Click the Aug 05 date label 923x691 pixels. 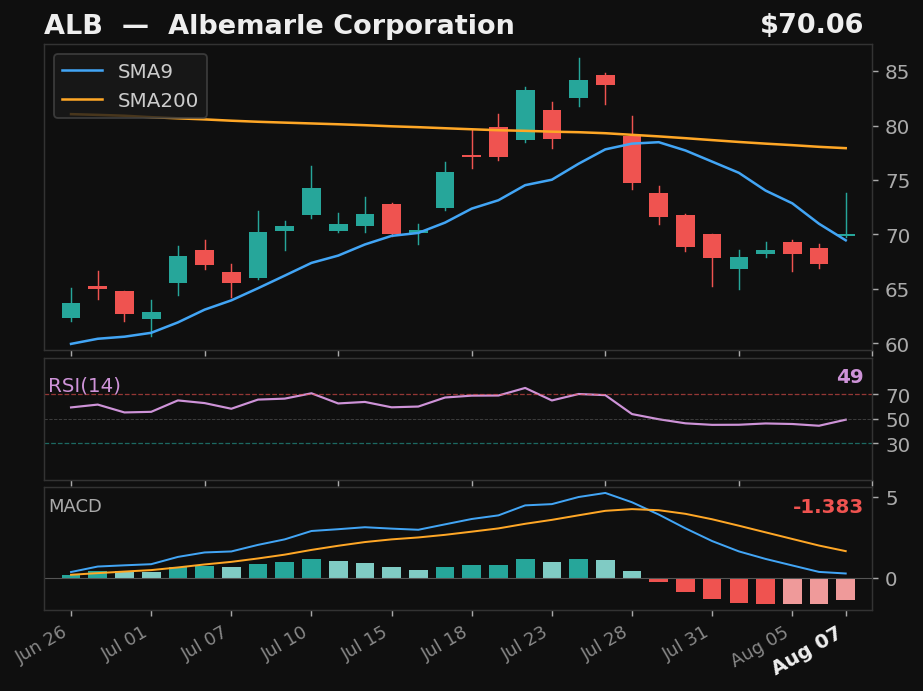763,646
